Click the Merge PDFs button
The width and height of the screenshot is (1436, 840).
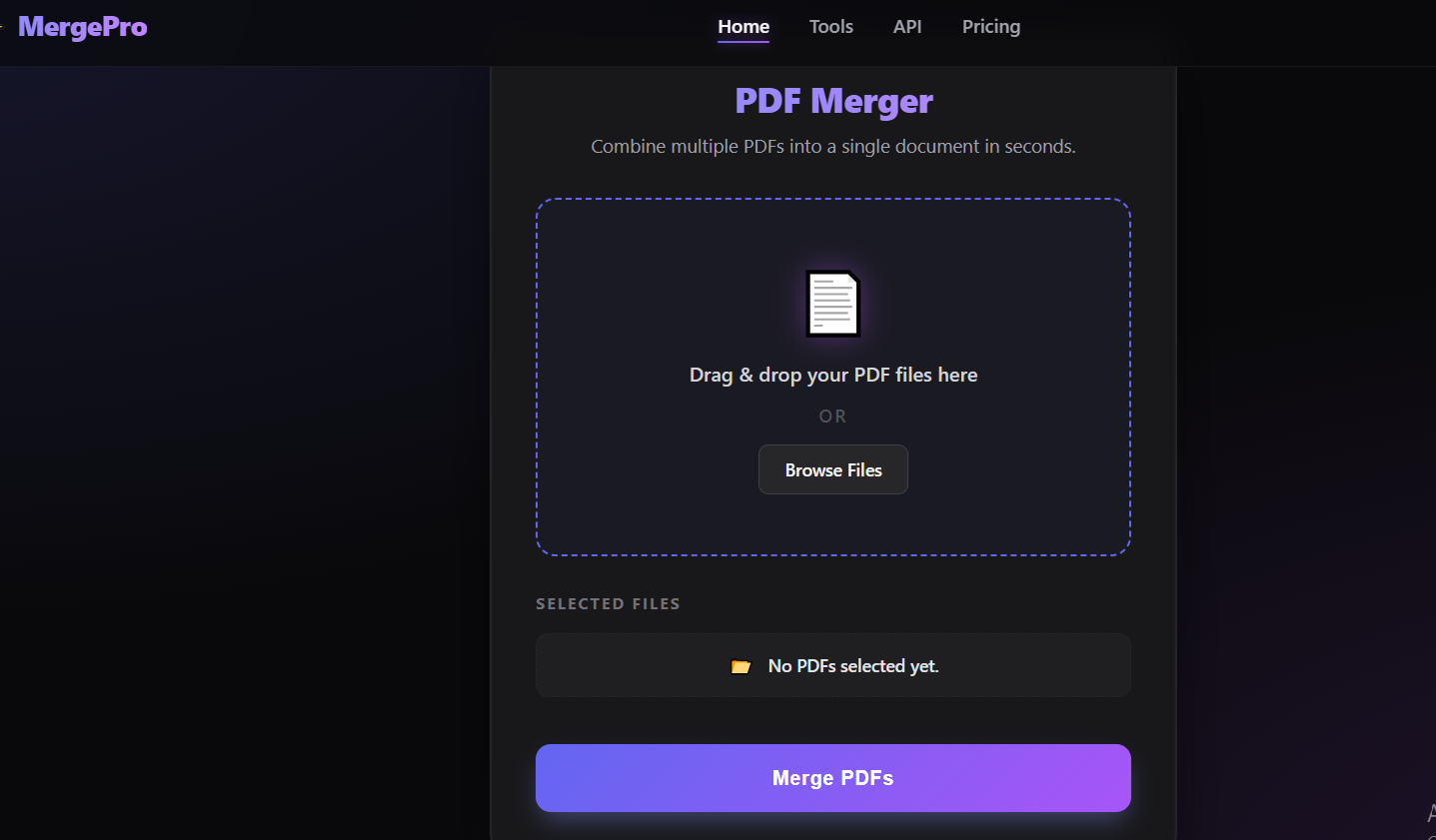(x=833, y=778)
